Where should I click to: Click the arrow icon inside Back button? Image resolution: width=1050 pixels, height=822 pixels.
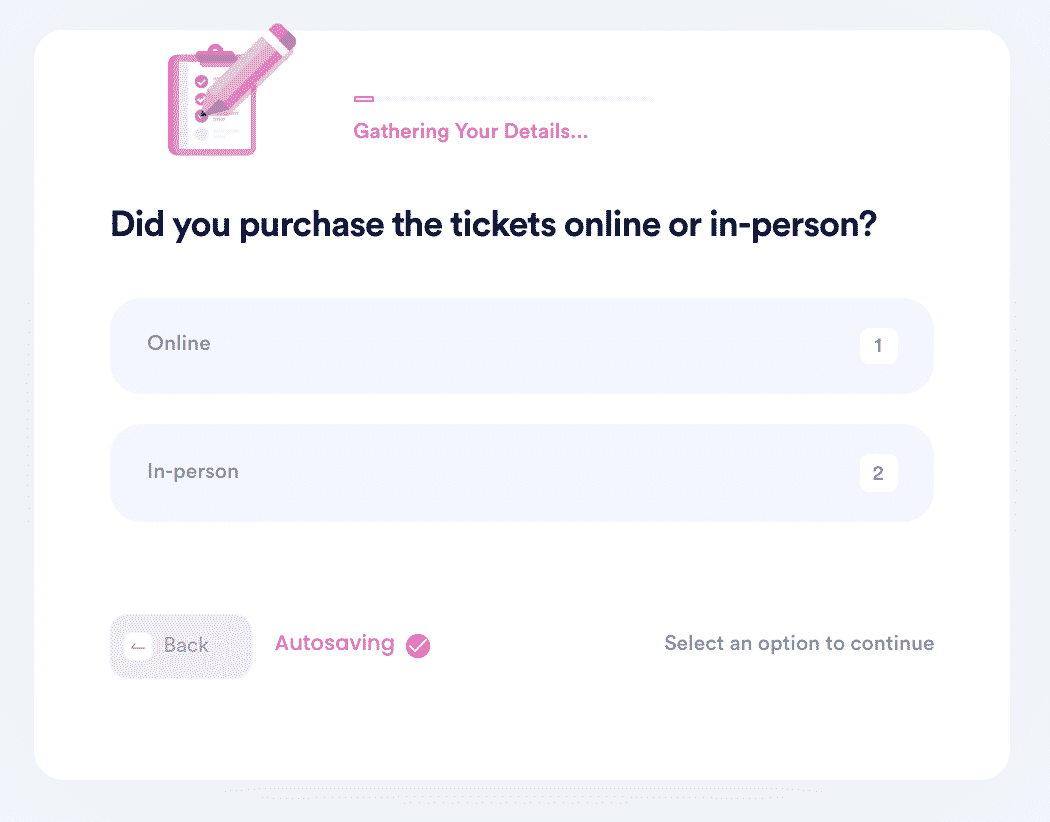pyautogui.click(x=138, y=647)
